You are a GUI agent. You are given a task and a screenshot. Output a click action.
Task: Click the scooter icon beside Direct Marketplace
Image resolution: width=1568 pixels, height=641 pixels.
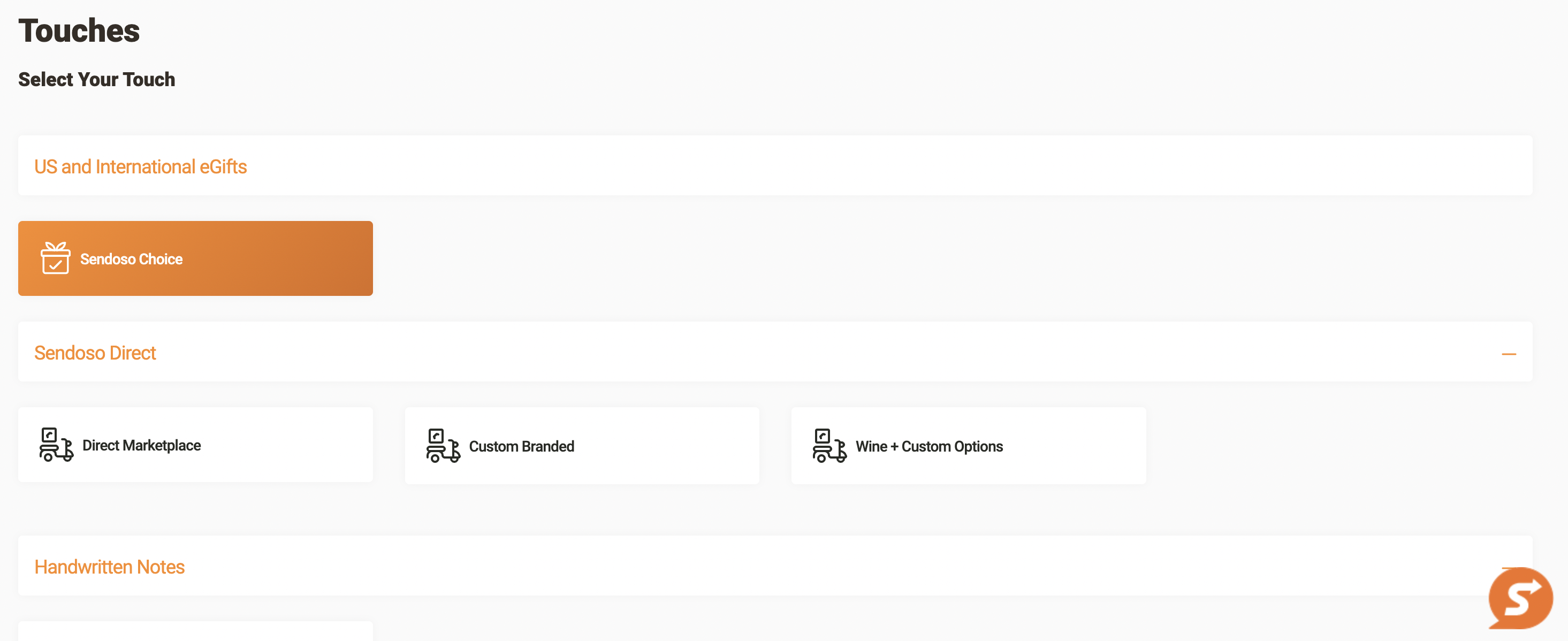(x=56, y=445)
